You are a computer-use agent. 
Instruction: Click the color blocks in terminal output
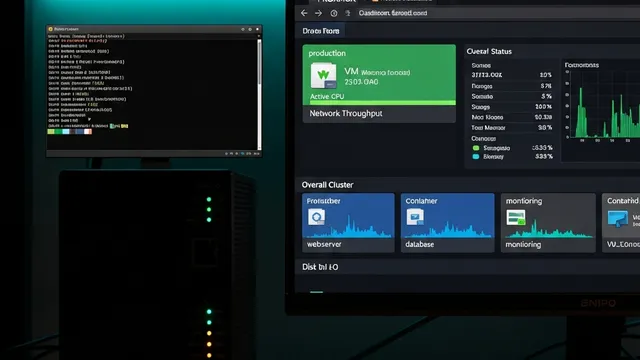pos(69,131)
